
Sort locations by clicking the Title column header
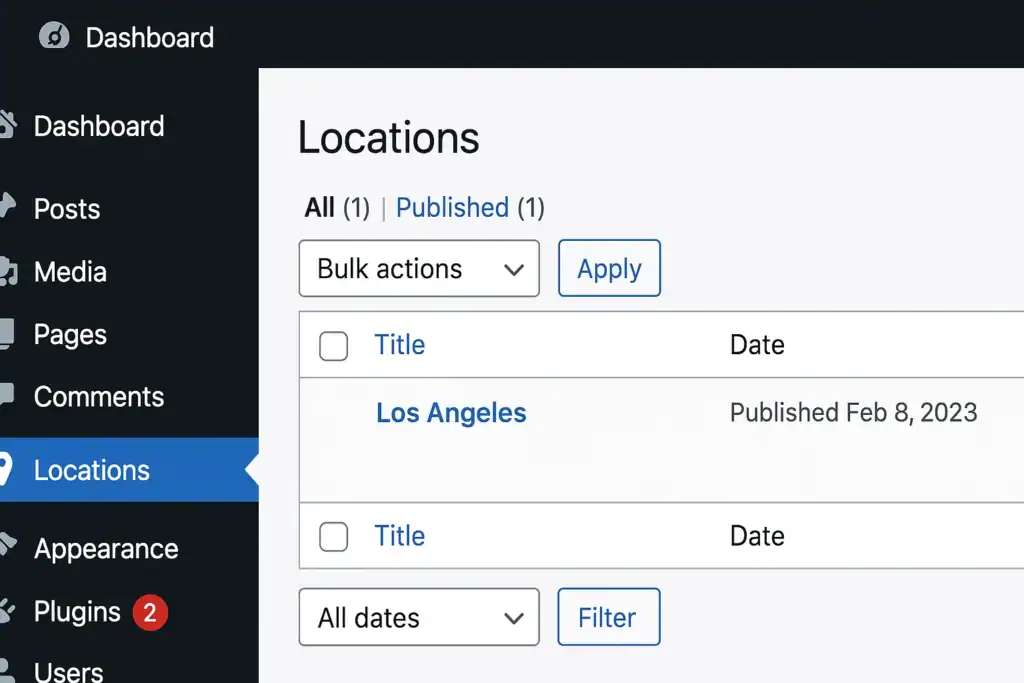pos(399,344)
